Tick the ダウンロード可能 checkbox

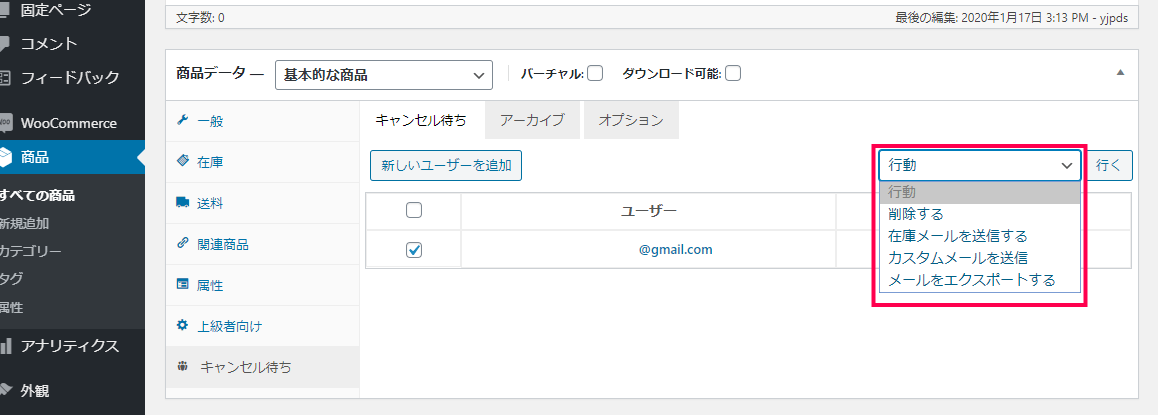pyautogui.click(x=733, y=73)
